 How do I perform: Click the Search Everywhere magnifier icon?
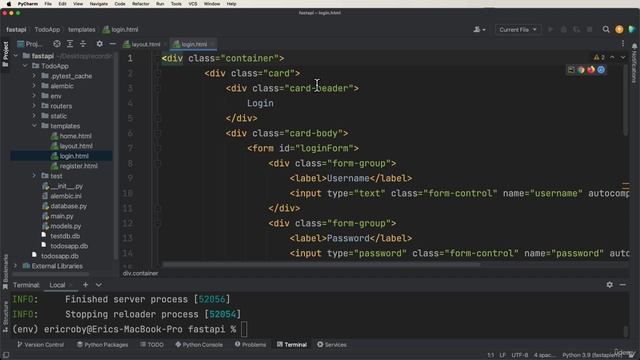point(606,29)
